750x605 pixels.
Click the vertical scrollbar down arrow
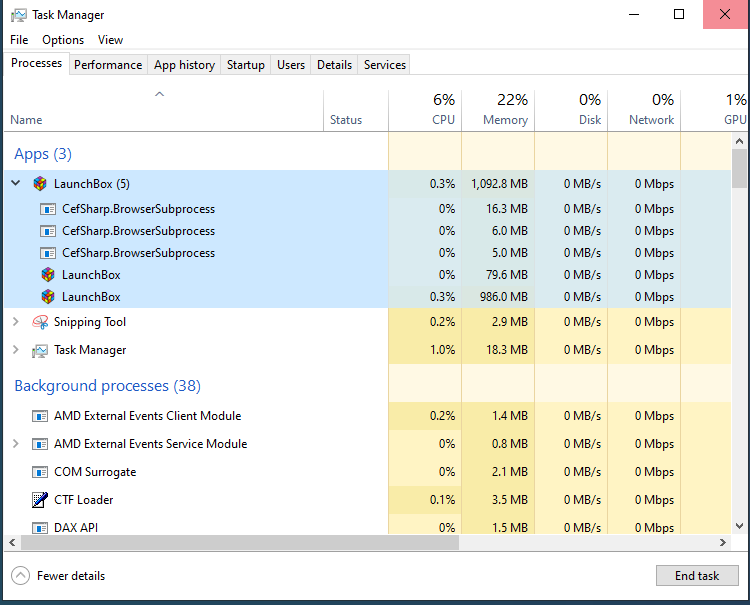pyautogui.click(x=739, y=526)
